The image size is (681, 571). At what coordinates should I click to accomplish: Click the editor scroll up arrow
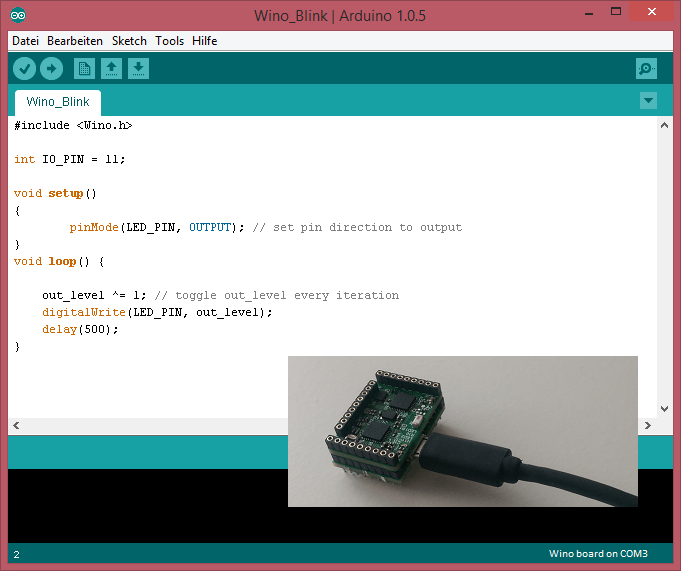coord(664,125)
